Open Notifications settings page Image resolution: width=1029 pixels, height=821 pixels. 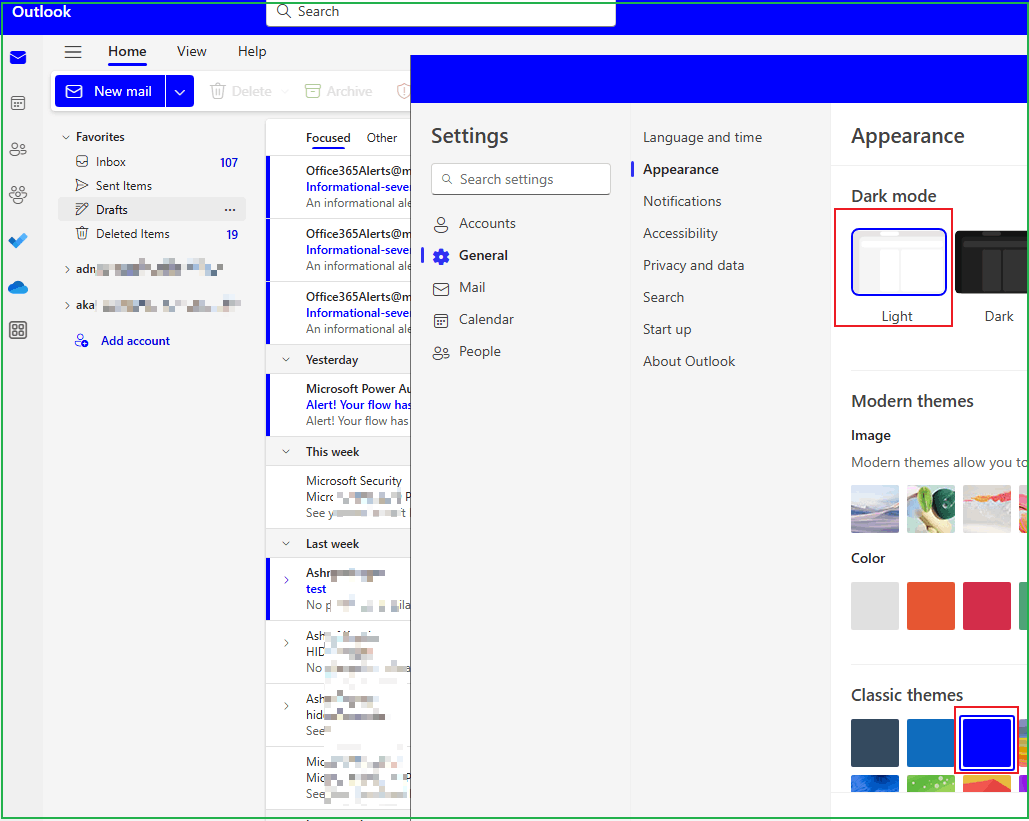click(682, 201)
